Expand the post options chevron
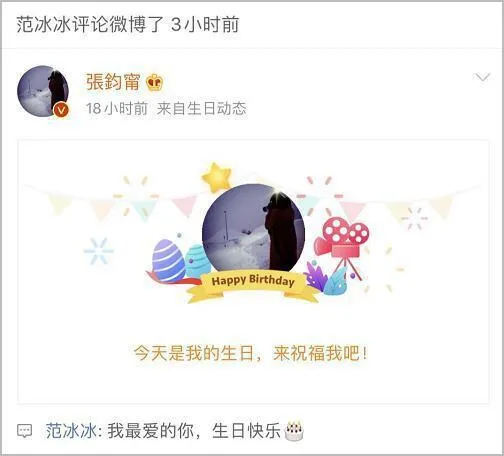 pyautogui.click(x=482, y=78)
